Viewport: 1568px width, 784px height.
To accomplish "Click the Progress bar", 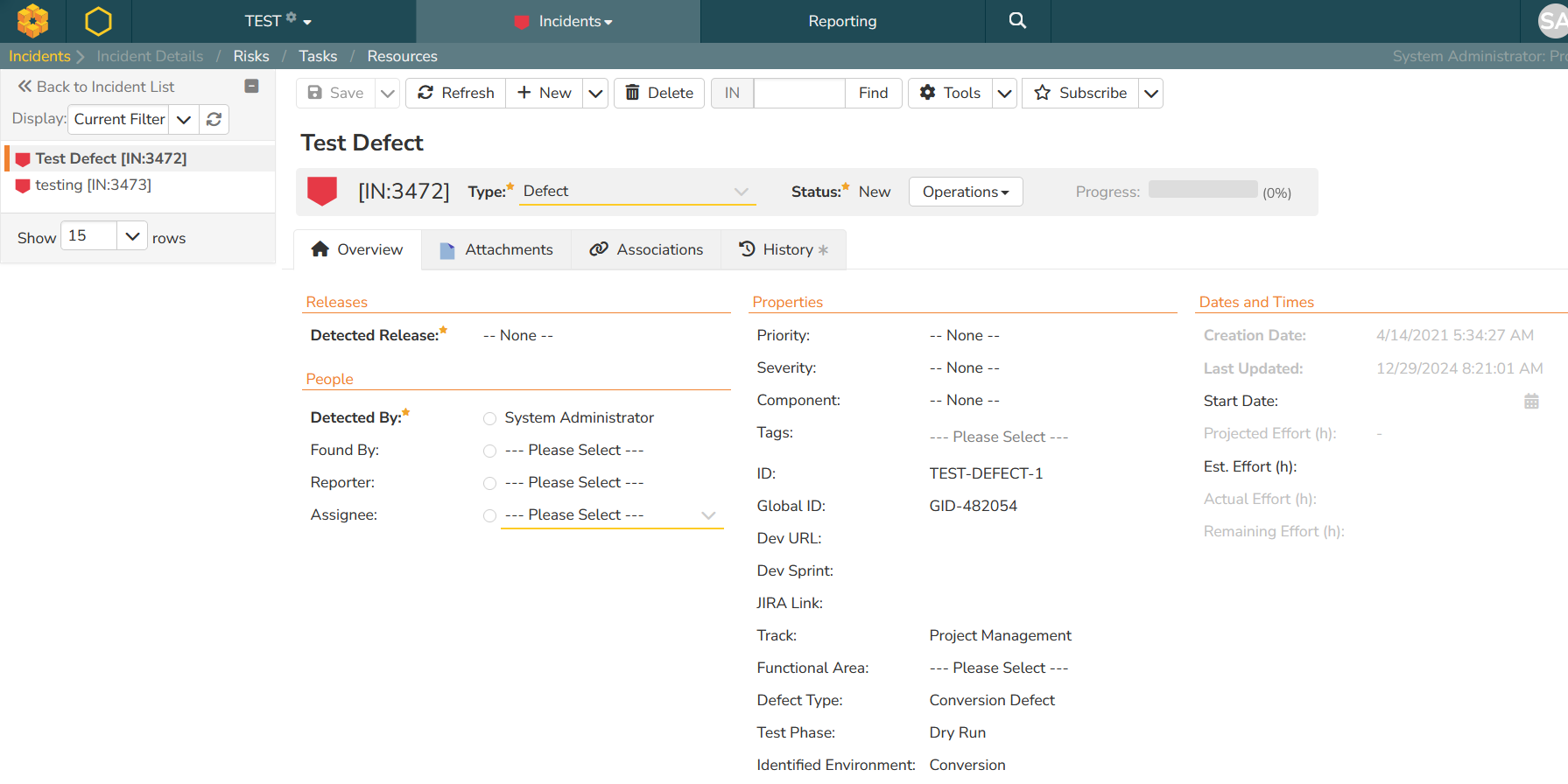I will (x=1203, y=190).
